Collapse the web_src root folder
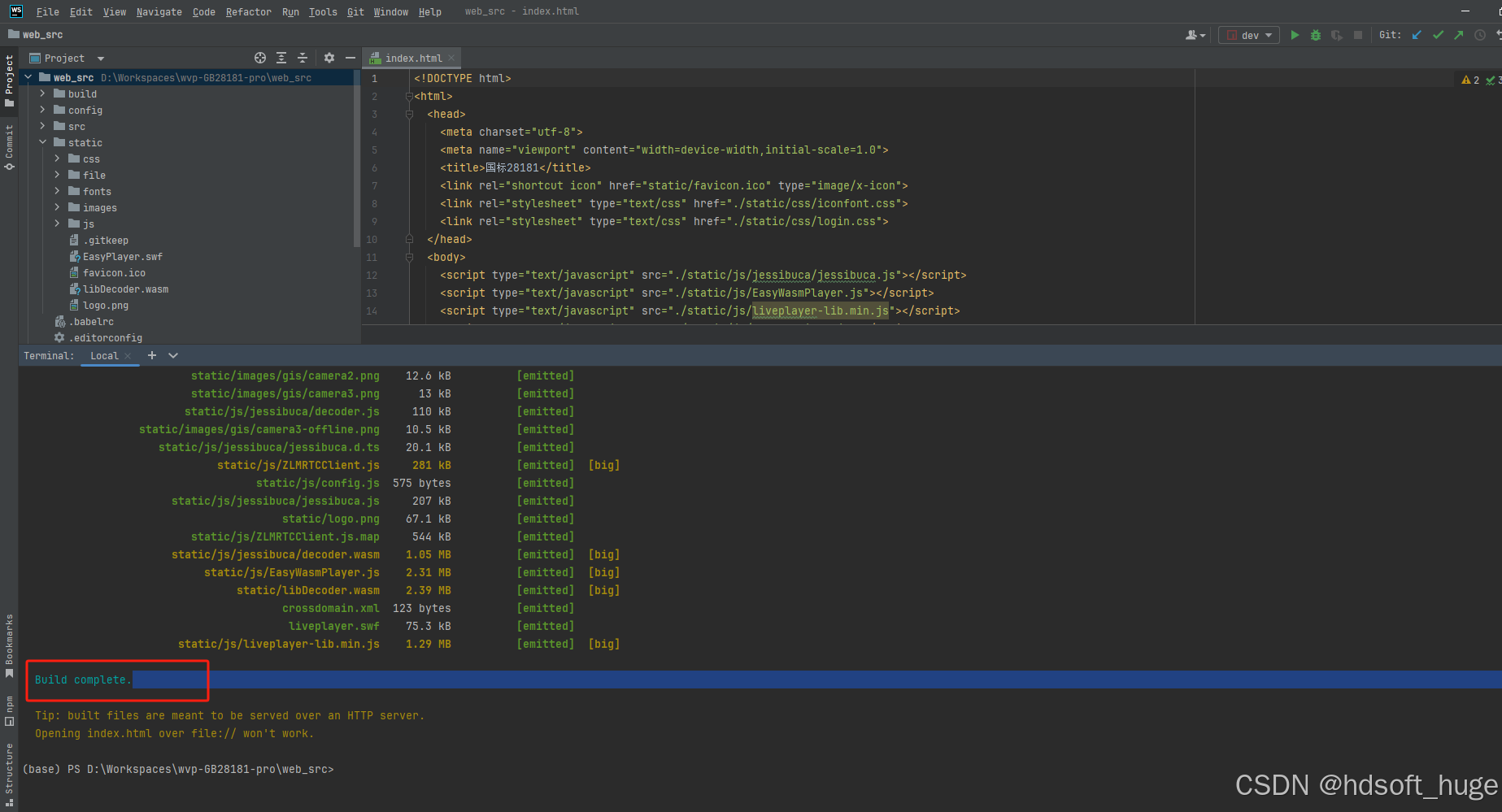 tap(28, 77)
